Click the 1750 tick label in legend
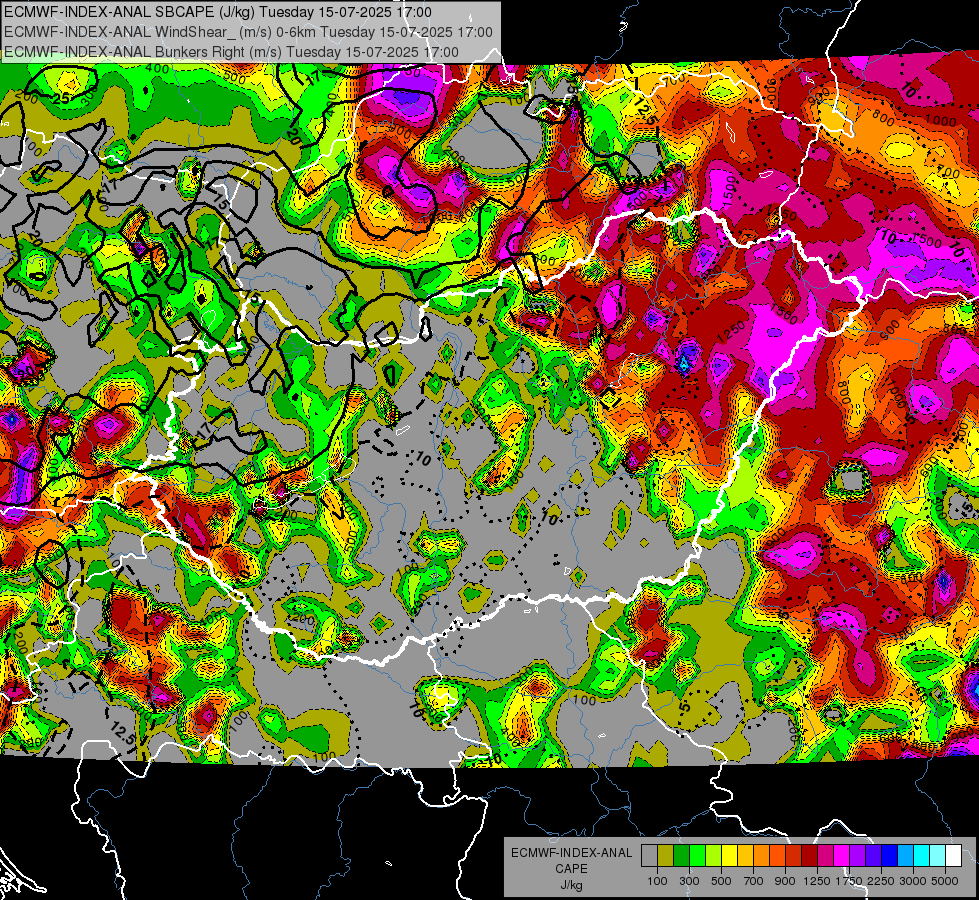This screenshot has width=979, height=900. click(850, 881)
